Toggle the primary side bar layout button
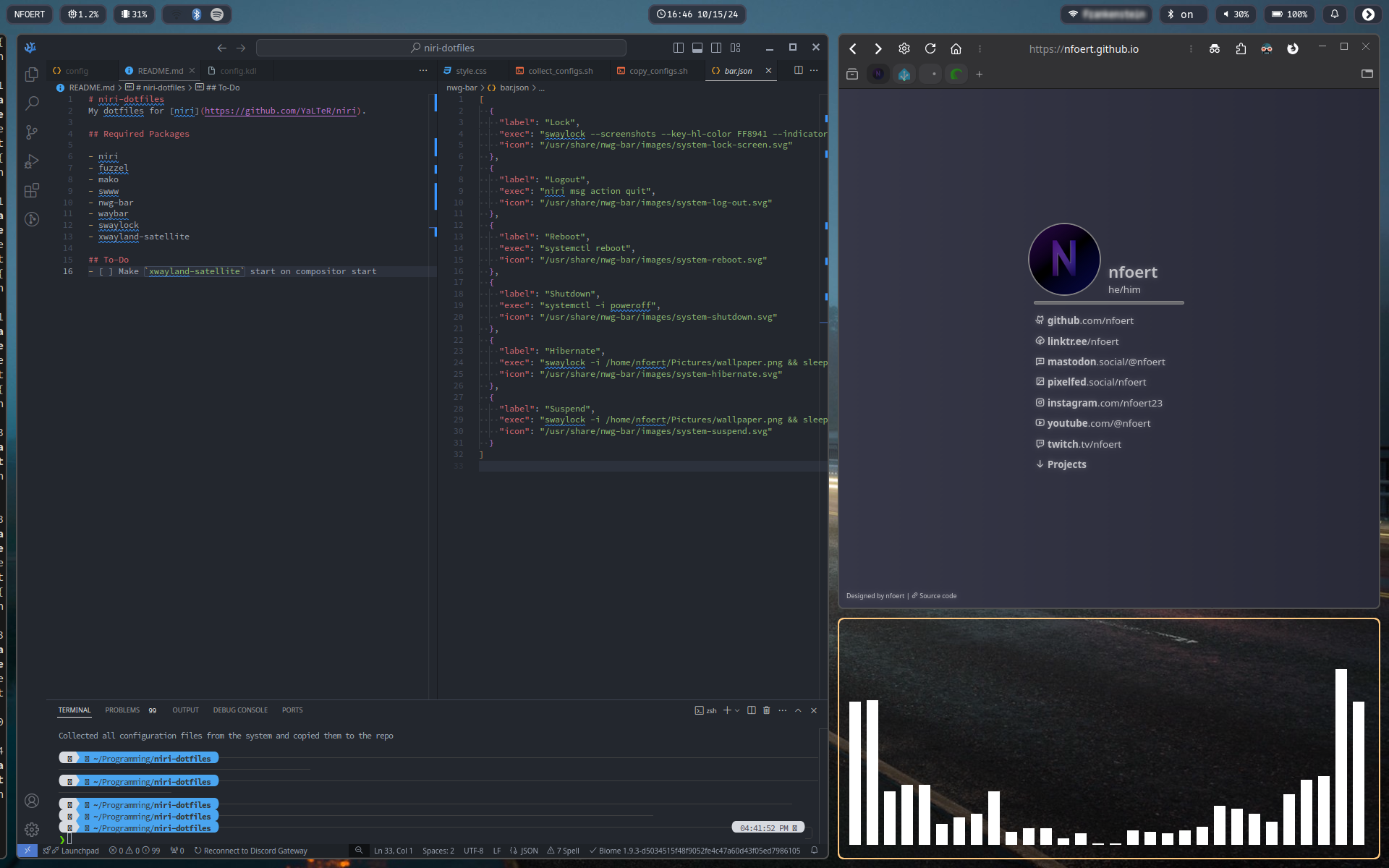Viewport: 1389px width, 868px height. (679, 48)
